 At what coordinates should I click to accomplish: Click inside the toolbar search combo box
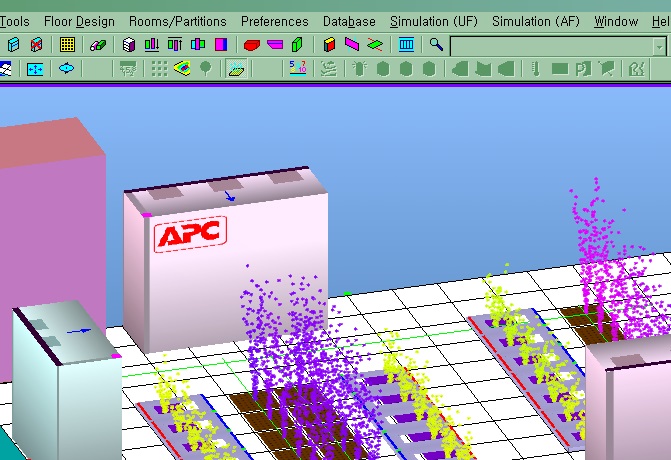pos(552,46)
